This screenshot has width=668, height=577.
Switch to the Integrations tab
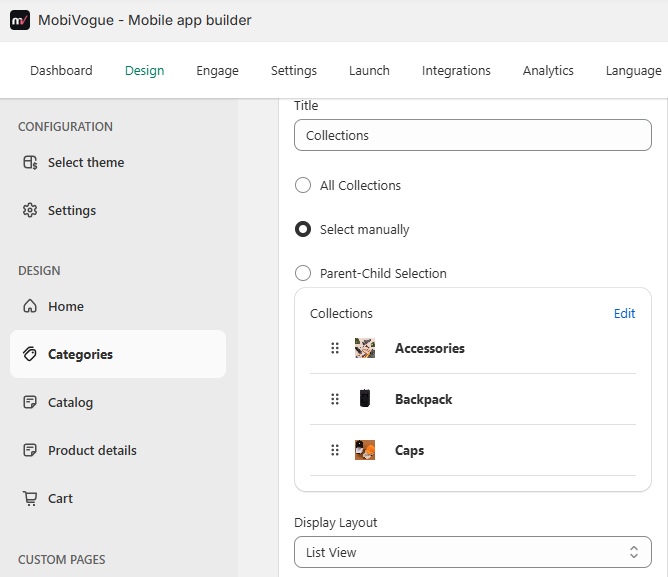click(x=456, y=70)
